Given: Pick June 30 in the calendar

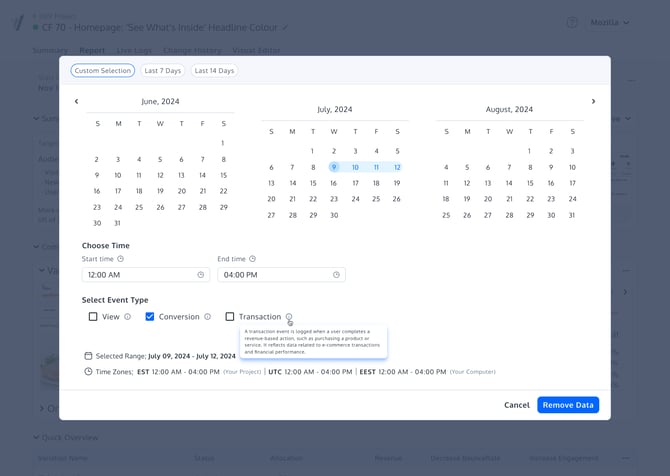Looking at the screenshot, I should [97, 223].
